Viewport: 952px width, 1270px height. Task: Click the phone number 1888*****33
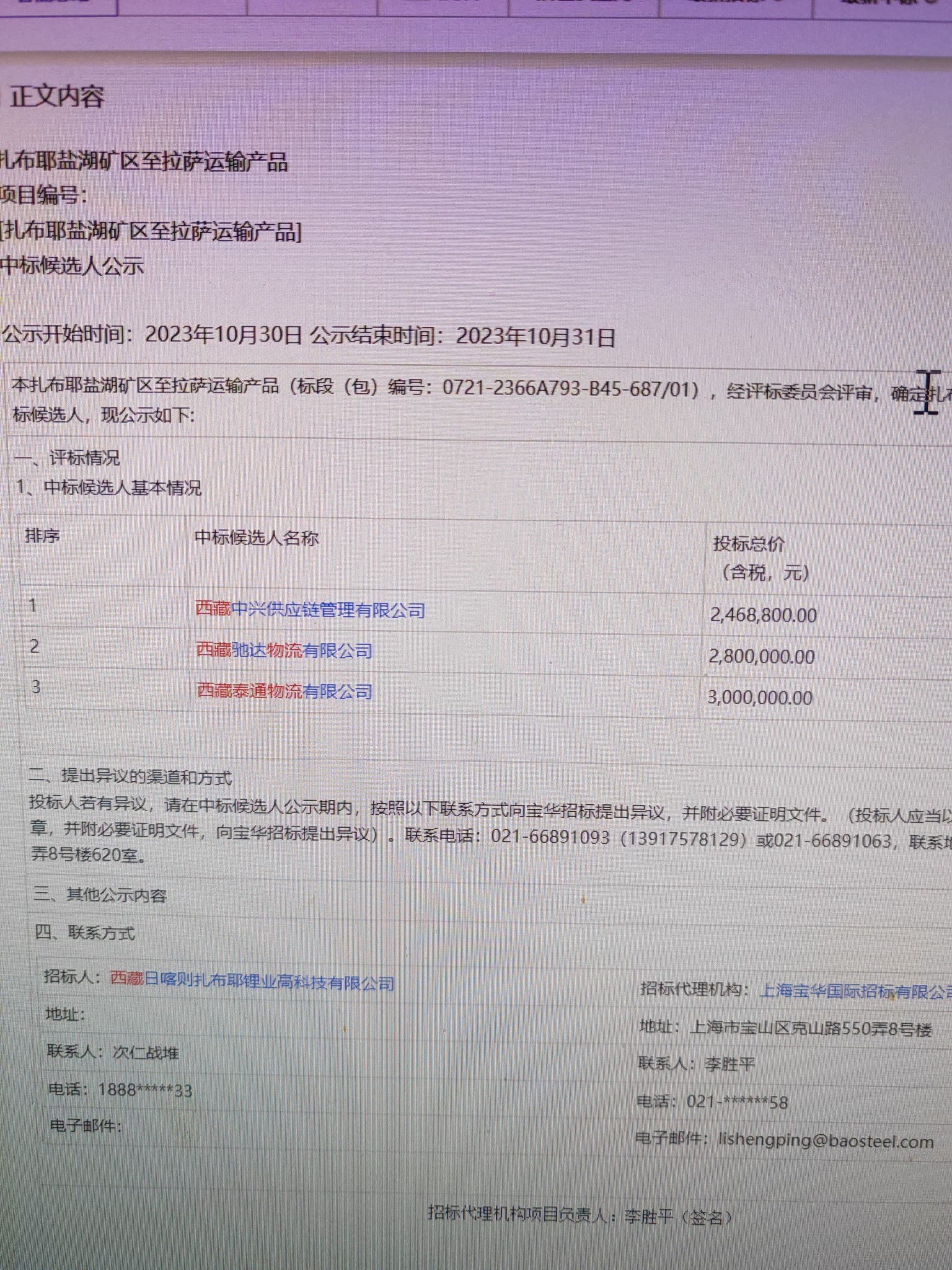pyautogui.click(x=145, y=1090)
